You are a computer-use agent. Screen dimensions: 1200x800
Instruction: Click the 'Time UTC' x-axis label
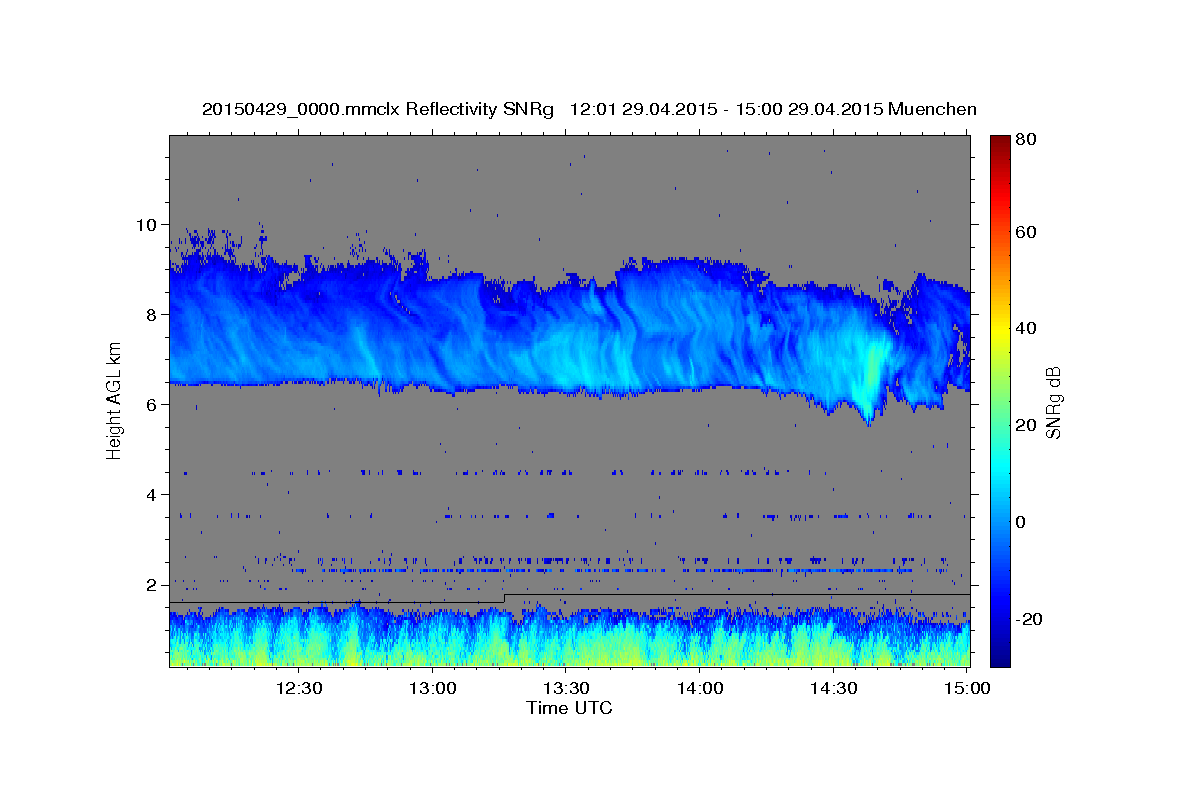click(569, 708)
